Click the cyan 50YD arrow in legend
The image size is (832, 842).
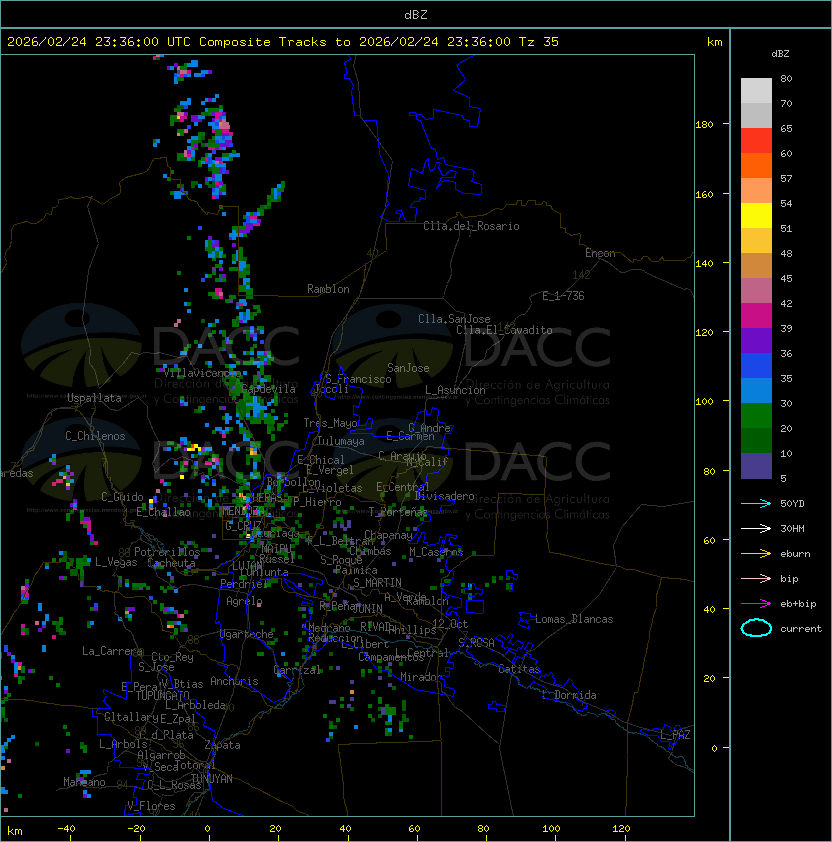click(x=756, y=503)
